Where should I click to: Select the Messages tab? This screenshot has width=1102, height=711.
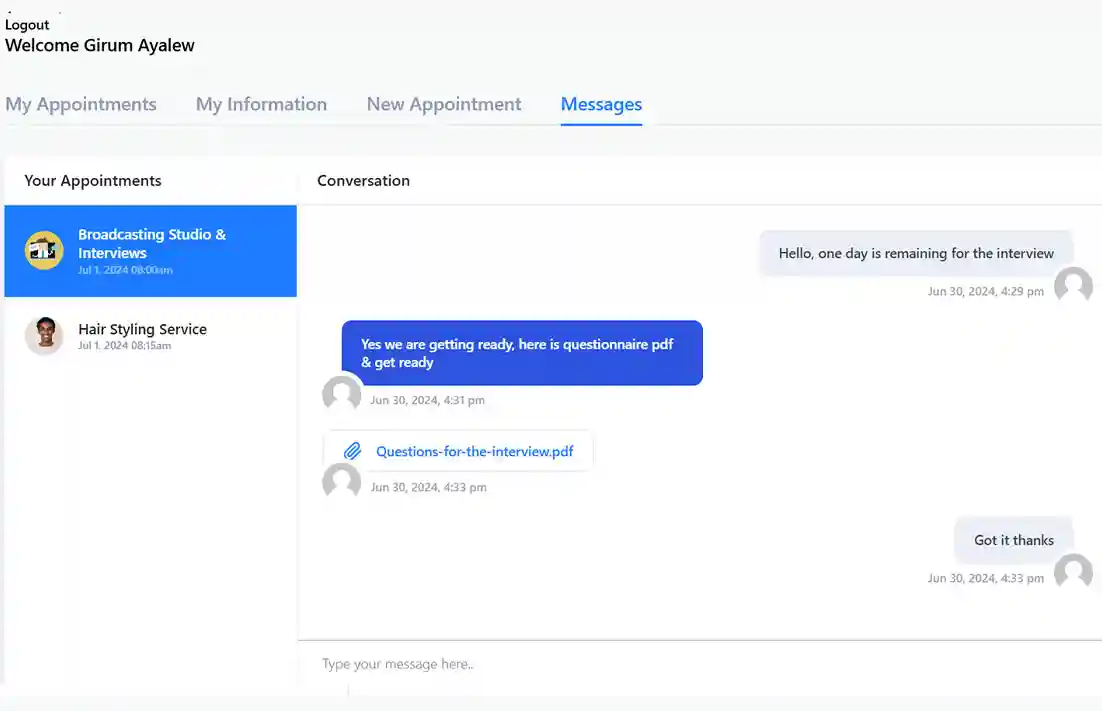601,104
